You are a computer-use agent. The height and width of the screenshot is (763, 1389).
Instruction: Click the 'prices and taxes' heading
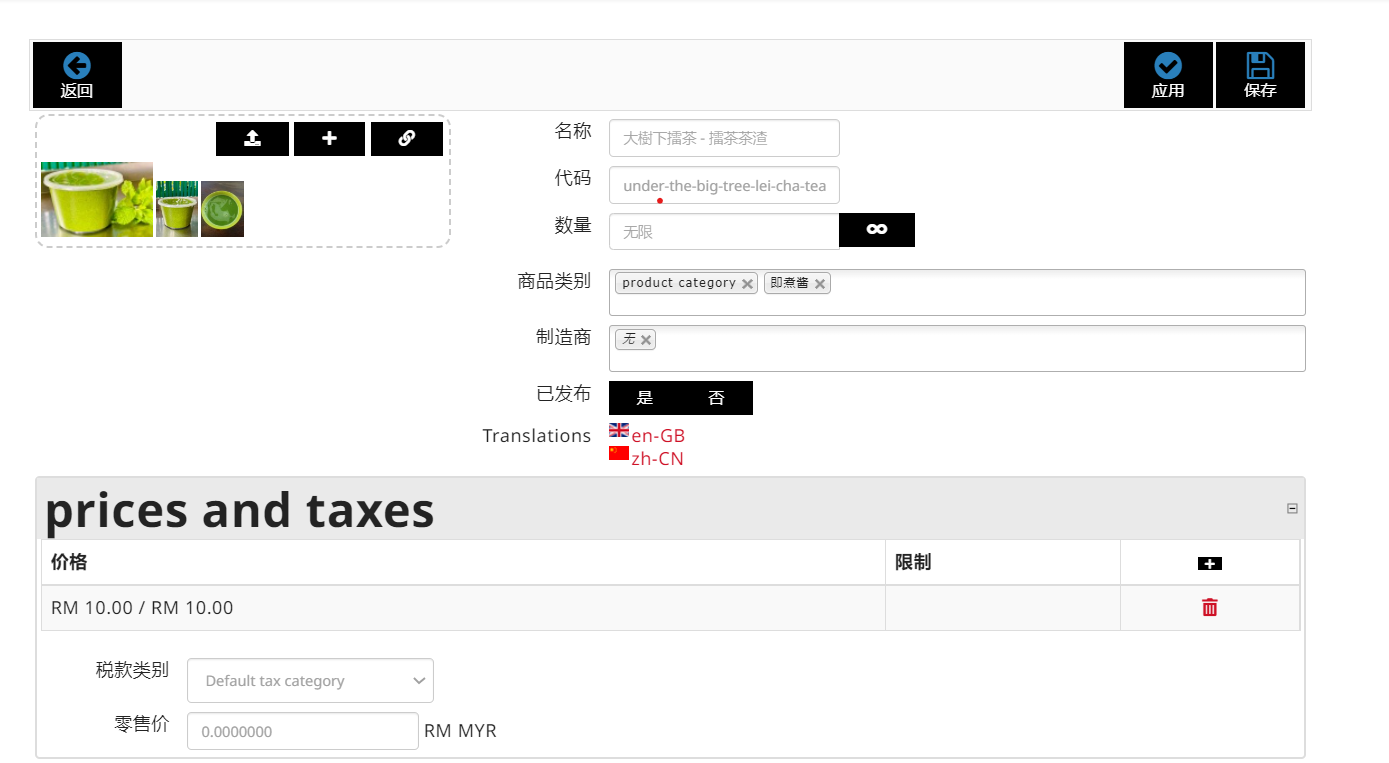(240, 510)
